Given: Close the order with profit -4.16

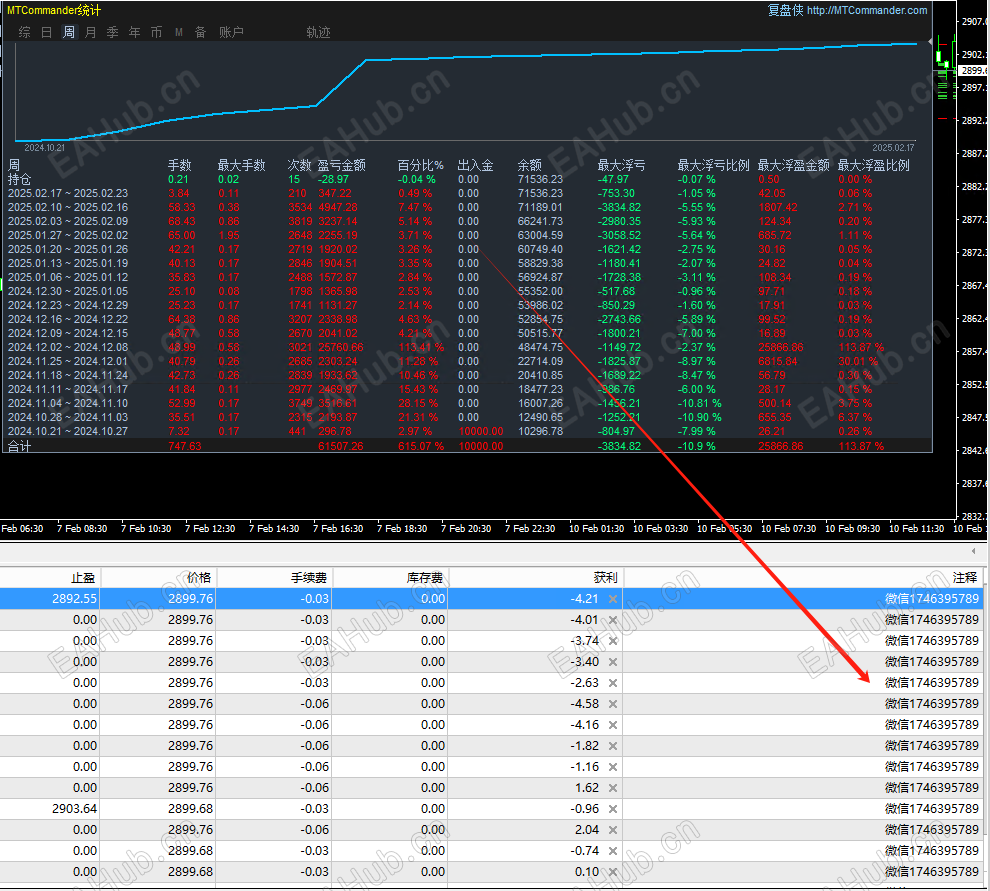Looking at the screenshot, I should click(x=612, y=725).
